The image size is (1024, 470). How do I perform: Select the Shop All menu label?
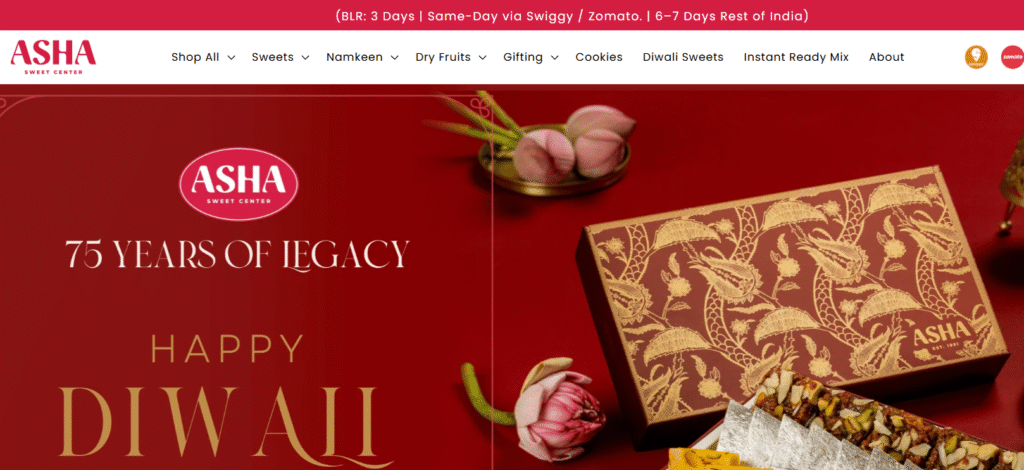195,57
